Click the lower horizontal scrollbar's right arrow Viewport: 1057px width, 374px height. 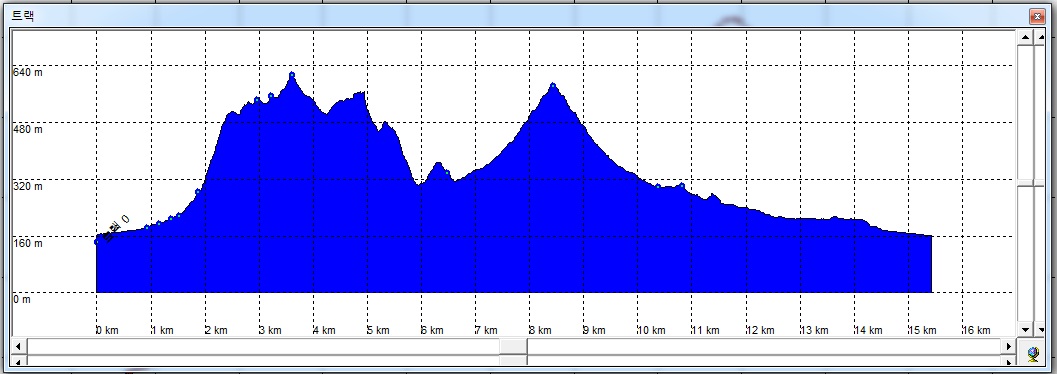1009,362
